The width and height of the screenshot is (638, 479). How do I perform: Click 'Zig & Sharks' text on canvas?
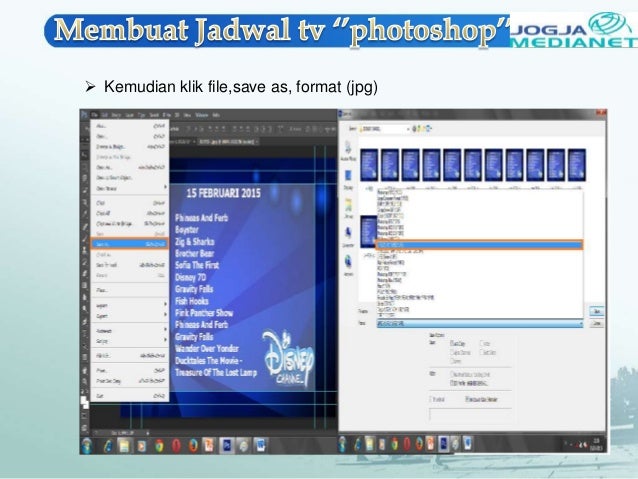point(194,242)
